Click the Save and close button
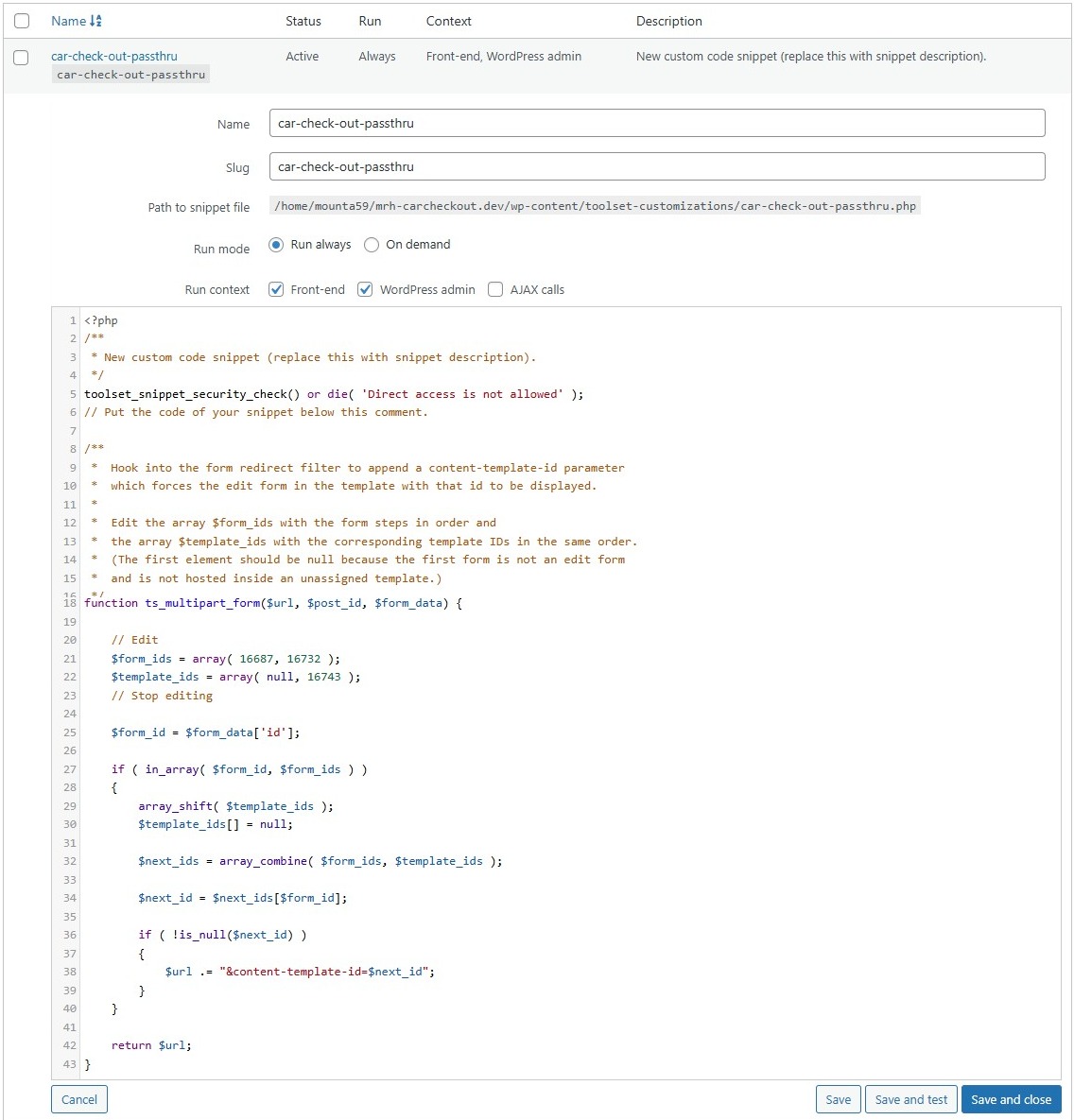The width and height of the screenshot is (1074, 1120). coord(1011,1099)
